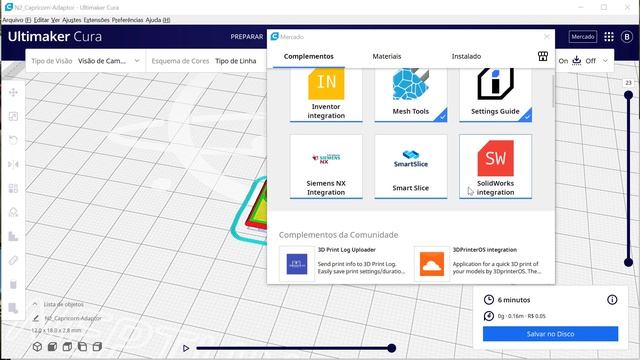Switch to left side view cube icon
The image size is (640, 360).
pos(82,347)
